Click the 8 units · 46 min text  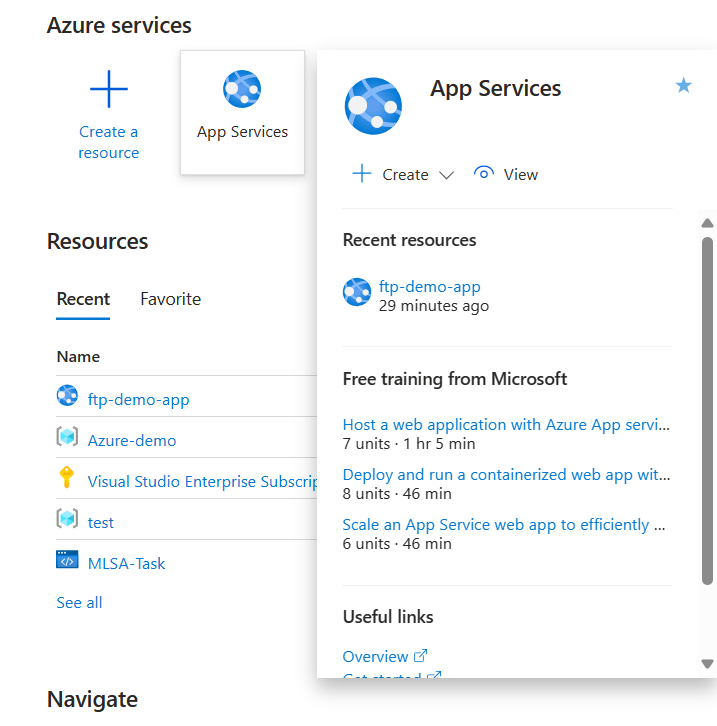coord(397,494)
